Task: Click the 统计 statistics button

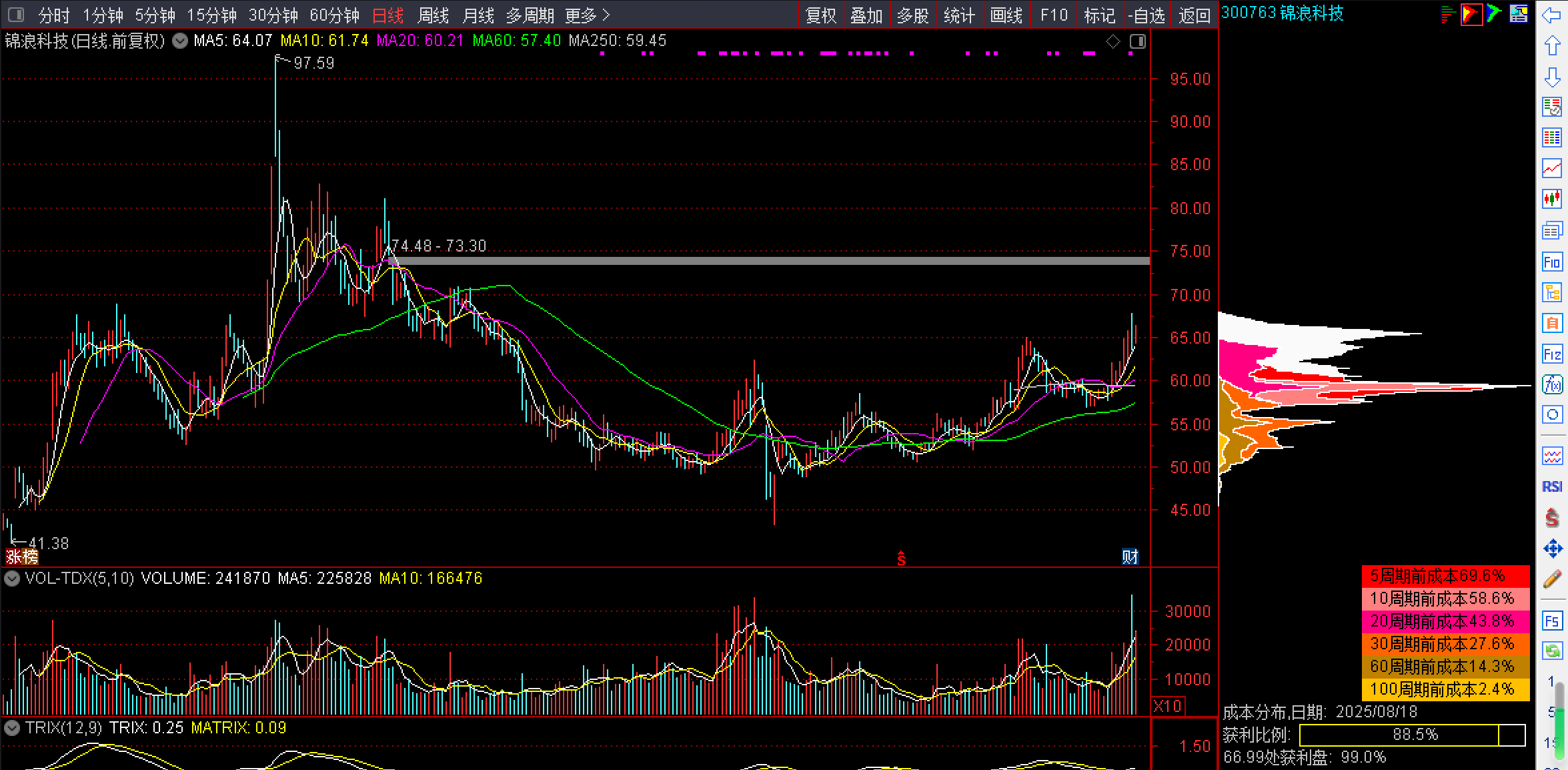Action: point(960,15)
